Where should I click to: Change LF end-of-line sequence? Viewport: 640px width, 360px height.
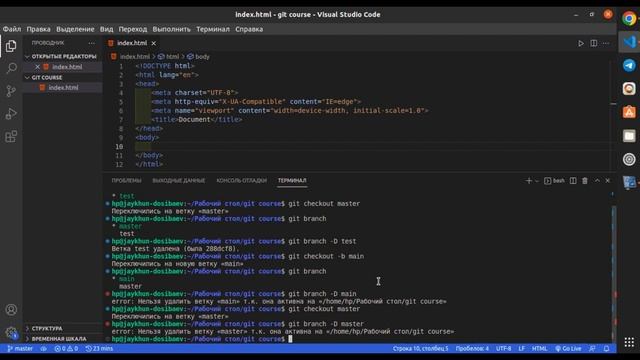[x=522, y=349]
